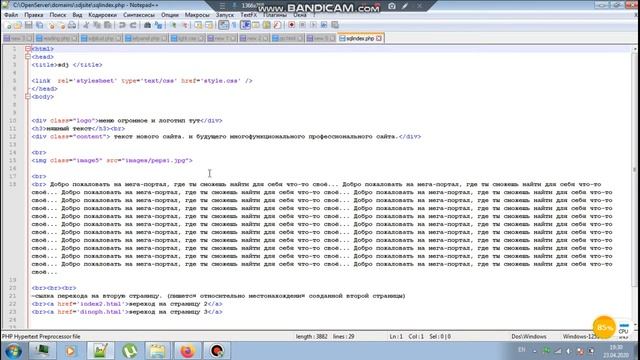Click the Bandicam camera screenshot icon

click(392, 6)
